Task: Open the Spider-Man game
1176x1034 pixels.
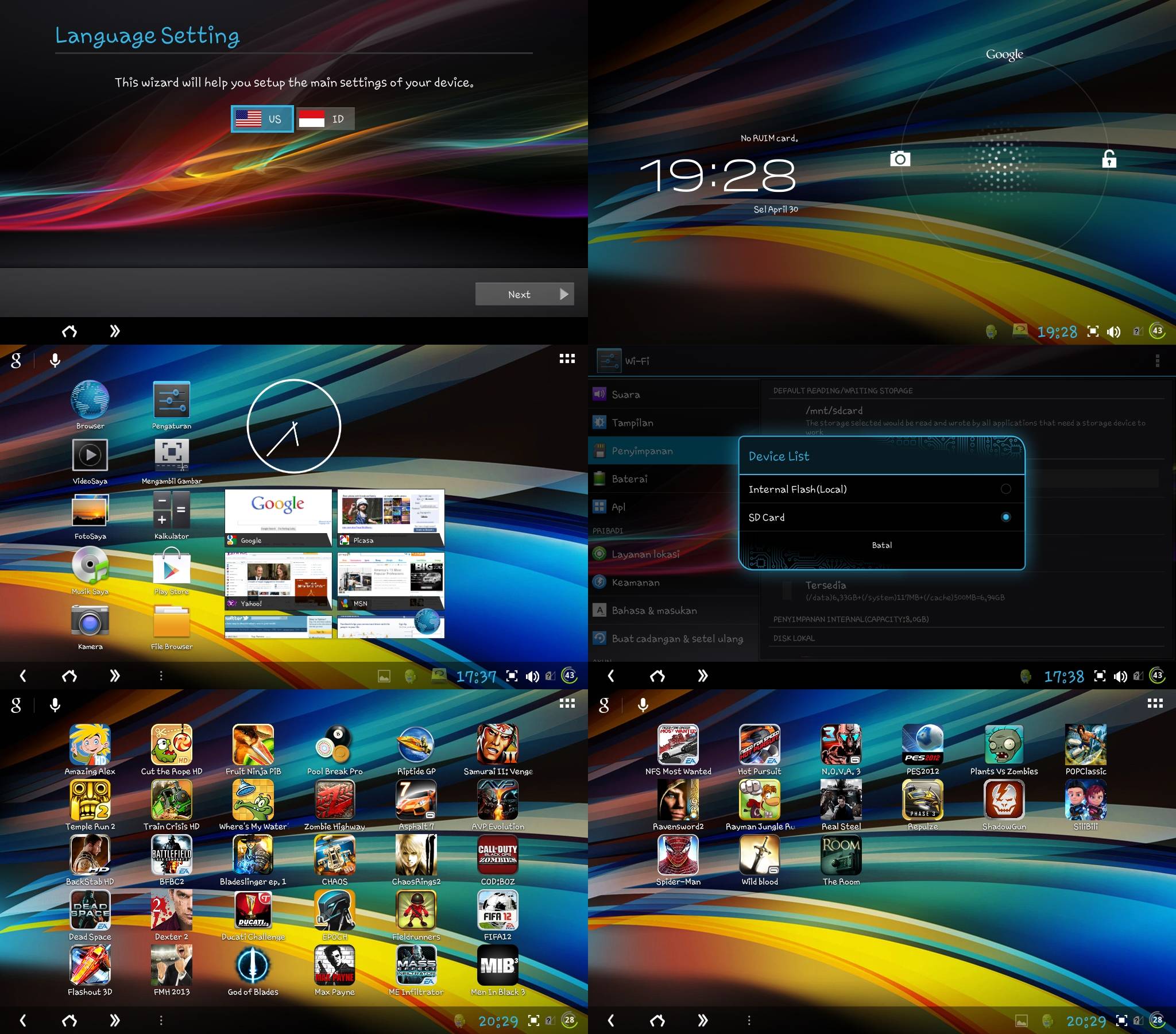Action: 678,861
